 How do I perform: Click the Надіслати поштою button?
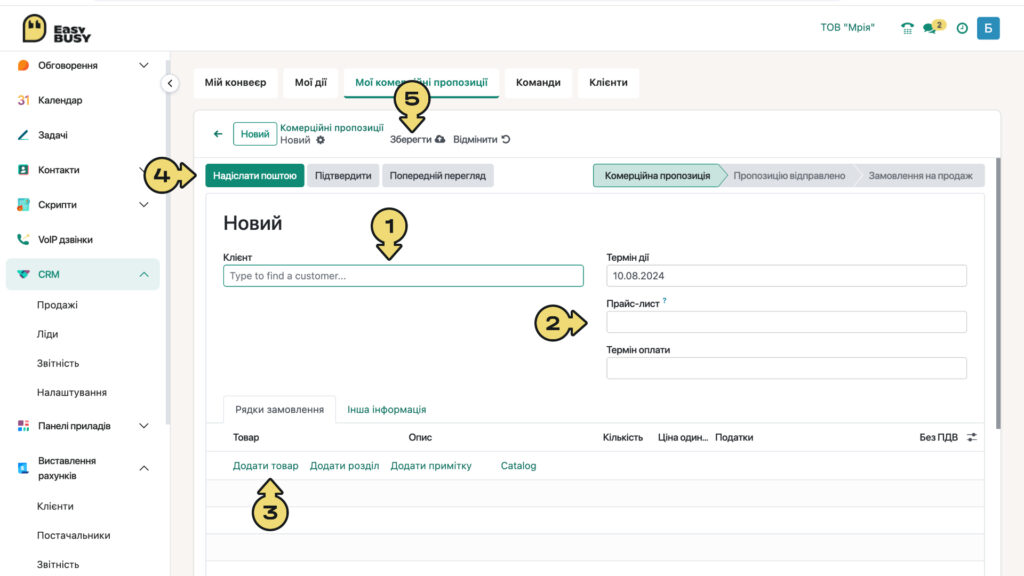click(255, 176)
